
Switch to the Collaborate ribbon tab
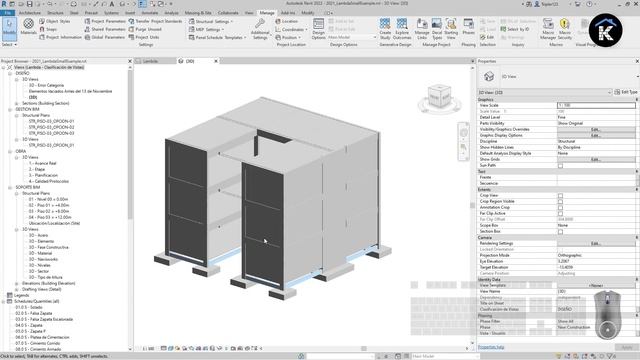(228, 13)
